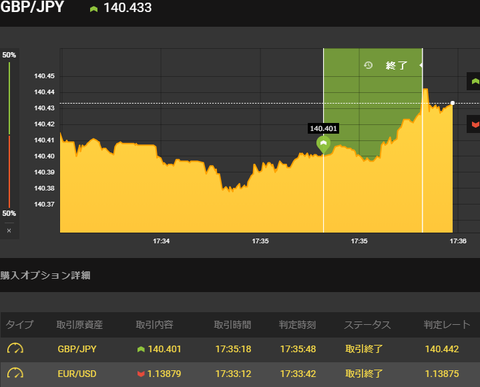This screenshot has width=480, height=387.
Task: Click the 終了 label in green zone
Action: click(396, 65)
